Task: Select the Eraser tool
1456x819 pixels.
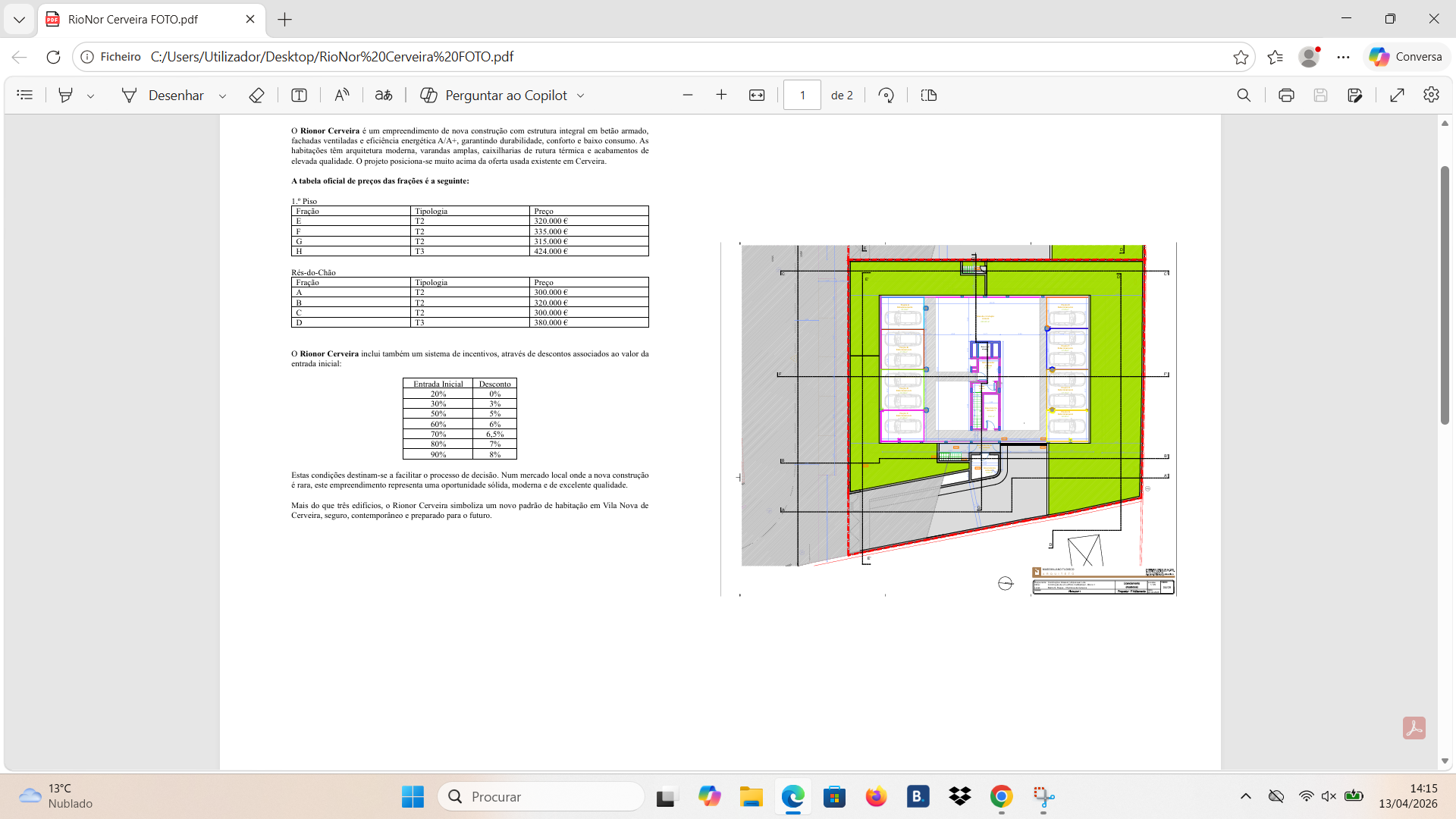Action: pos(256,95)
